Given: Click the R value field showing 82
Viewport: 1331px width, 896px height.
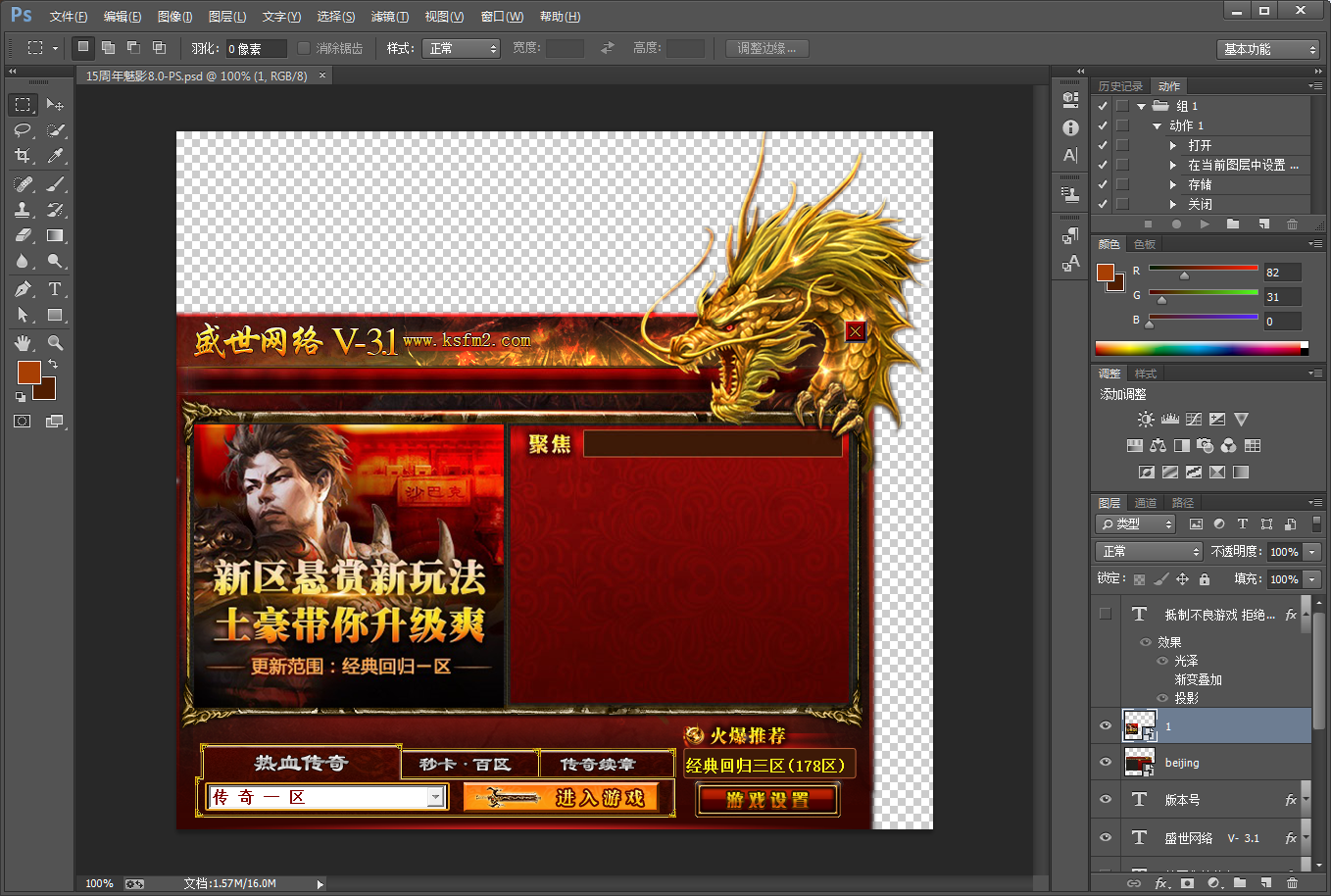Looking at the screenshot, I should coord(1282,272).
